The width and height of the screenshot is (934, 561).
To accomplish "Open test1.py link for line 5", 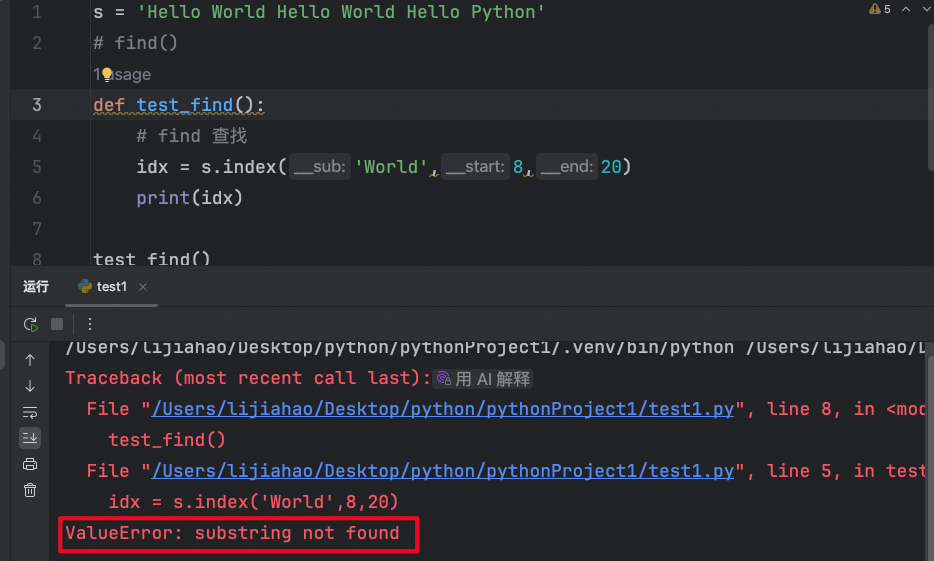I will (443, 471).
